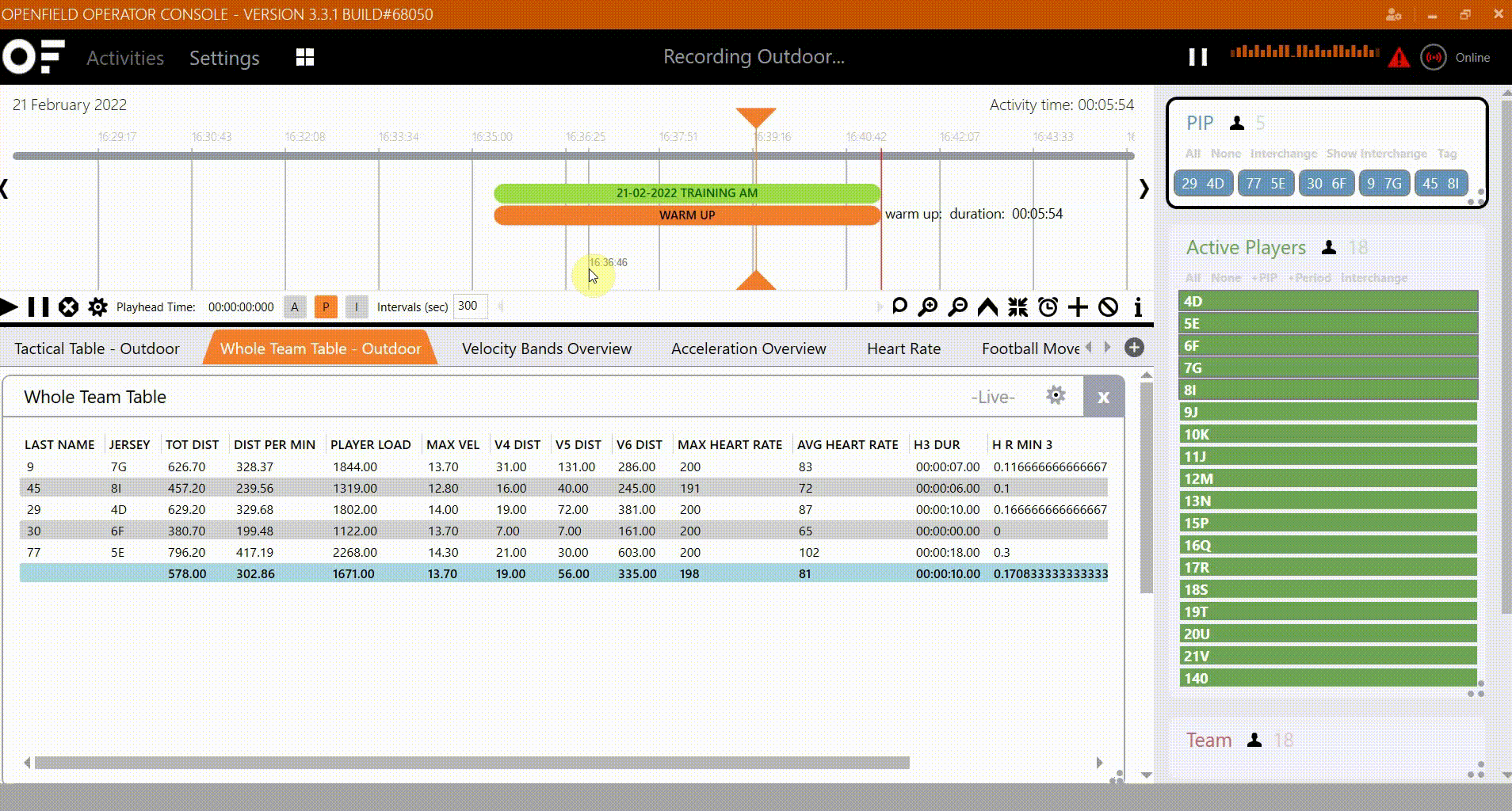The image size is (1512, 811).
Task: Select player 9J in Active Players
Action: pyautogui.click(x=1327, y=412)
